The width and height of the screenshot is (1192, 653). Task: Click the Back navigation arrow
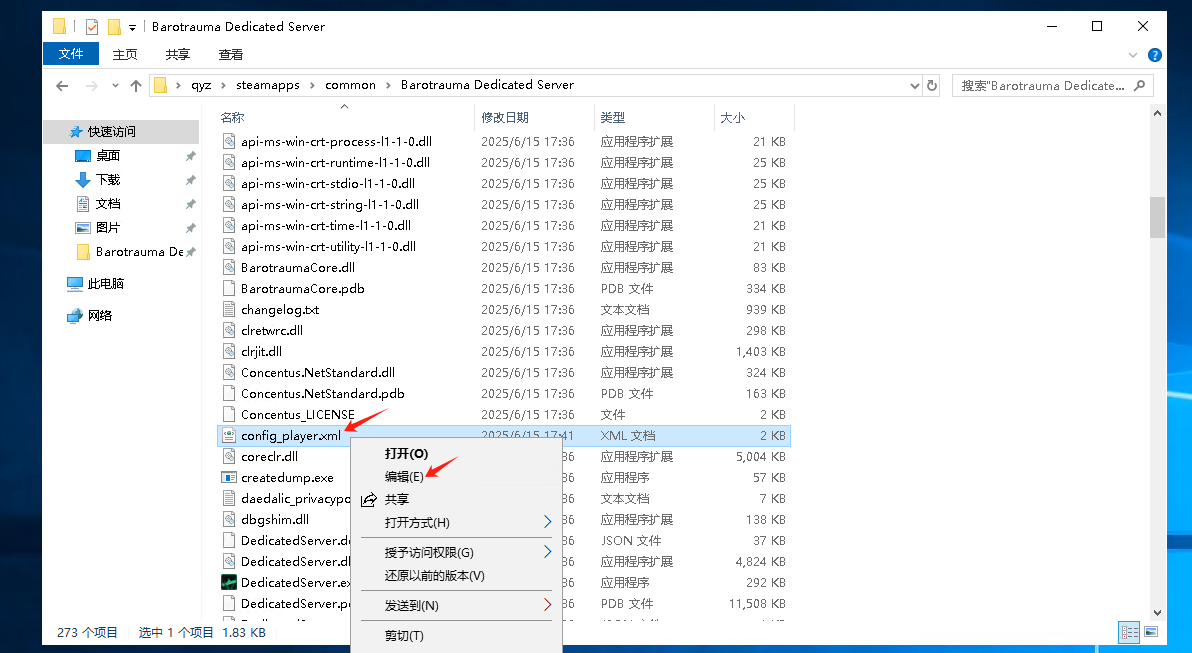(62, 86)
